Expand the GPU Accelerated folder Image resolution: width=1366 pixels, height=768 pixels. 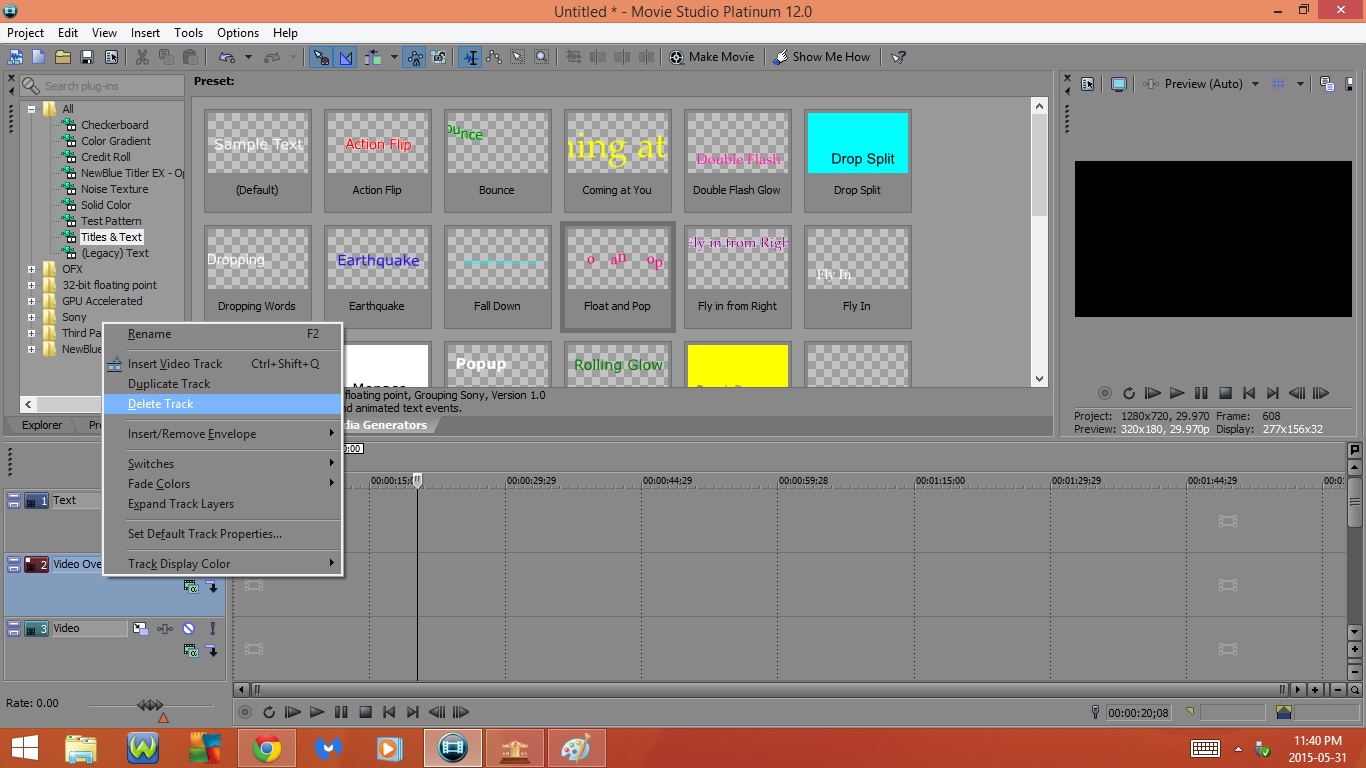[x=32, y=301]
